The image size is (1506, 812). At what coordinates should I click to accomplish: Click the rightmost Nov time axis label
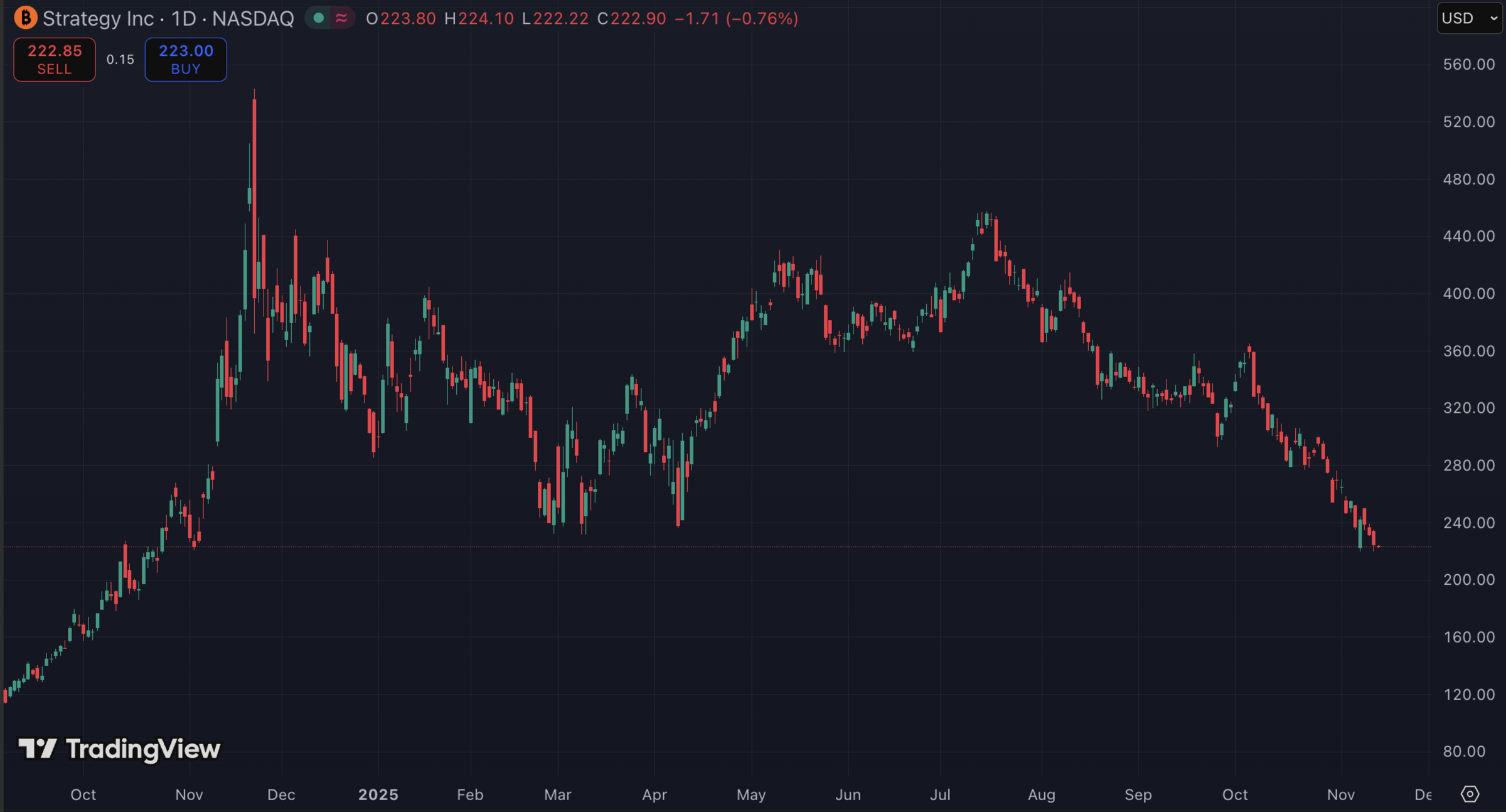tap(1340, 794)
